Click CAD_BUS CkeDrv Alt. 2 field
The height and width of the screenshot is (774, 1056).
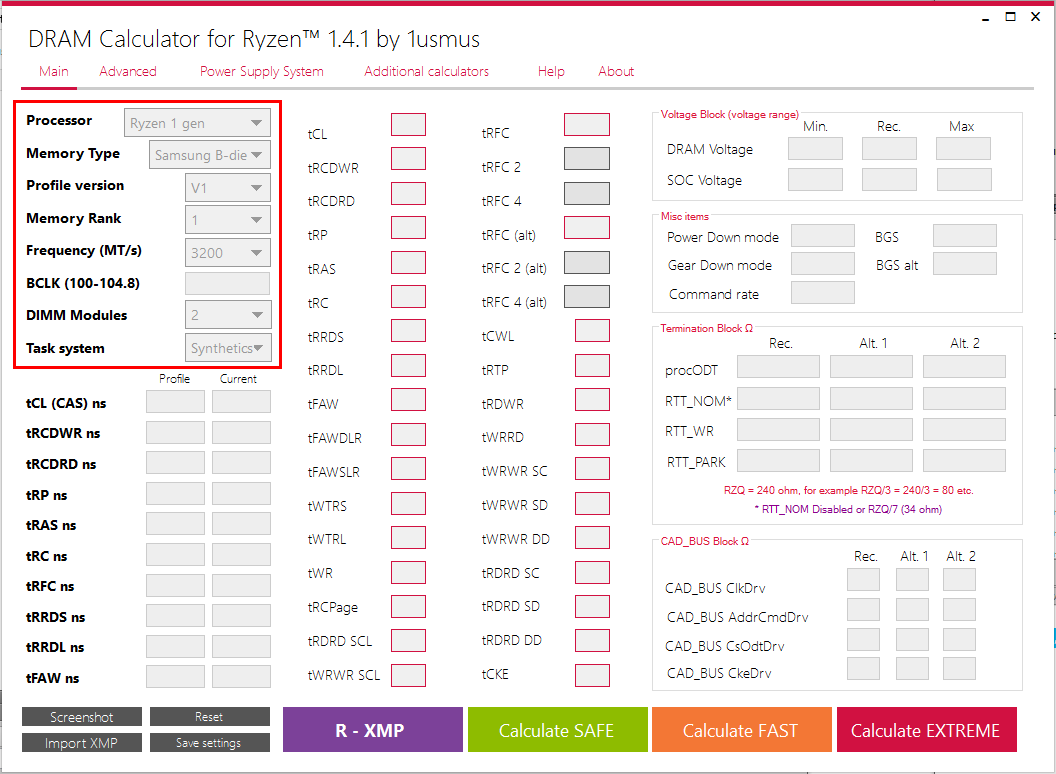(959, 668)
